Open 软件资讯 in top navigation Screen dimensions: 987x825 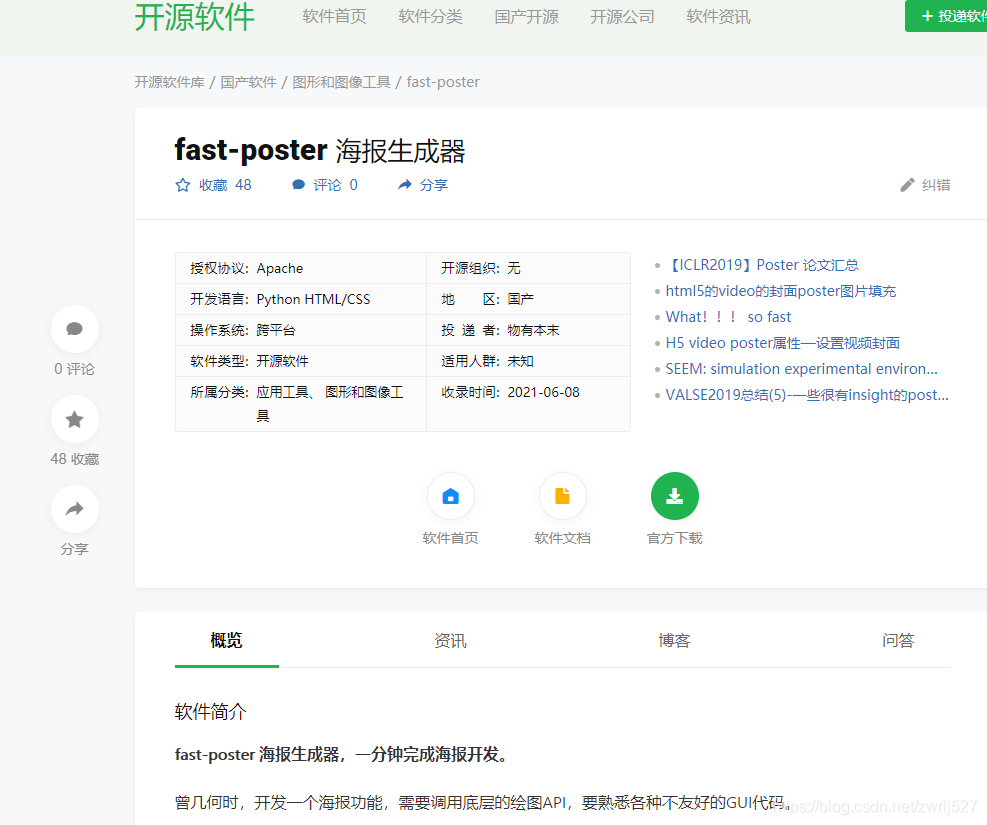(x=718, y=16)
